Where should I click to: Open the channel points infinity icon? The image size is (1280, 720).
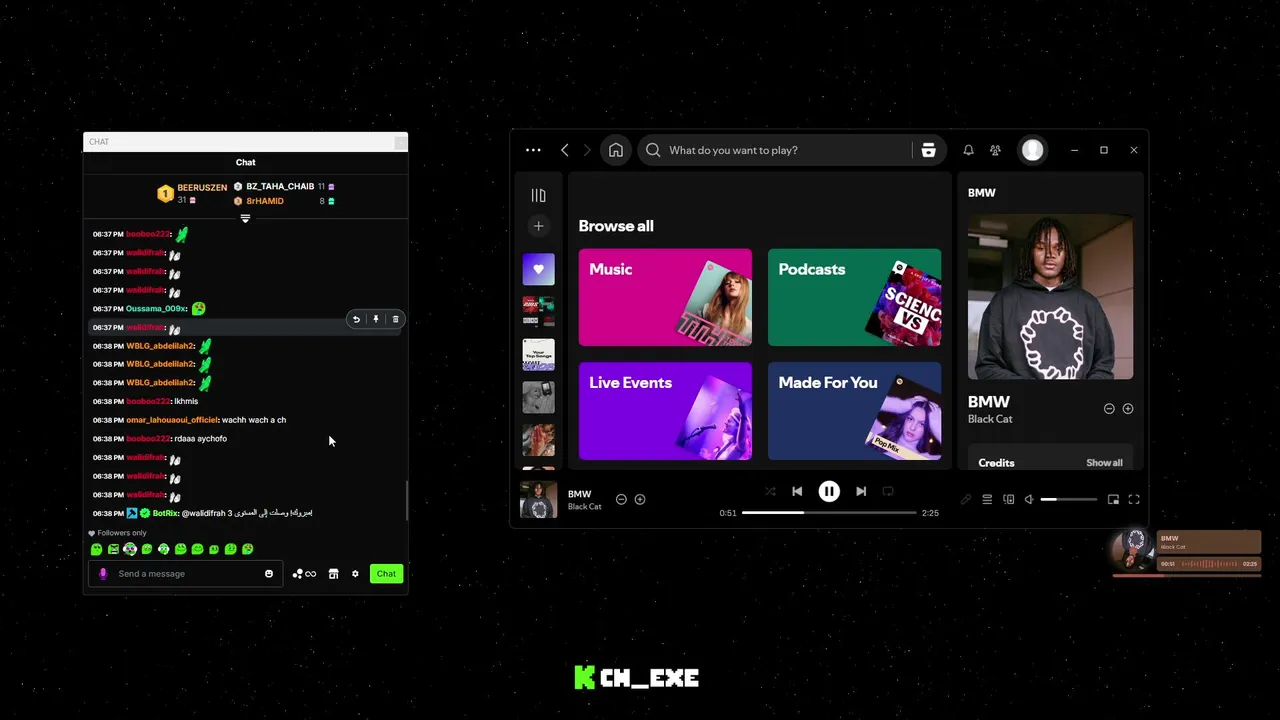(304, 574)
